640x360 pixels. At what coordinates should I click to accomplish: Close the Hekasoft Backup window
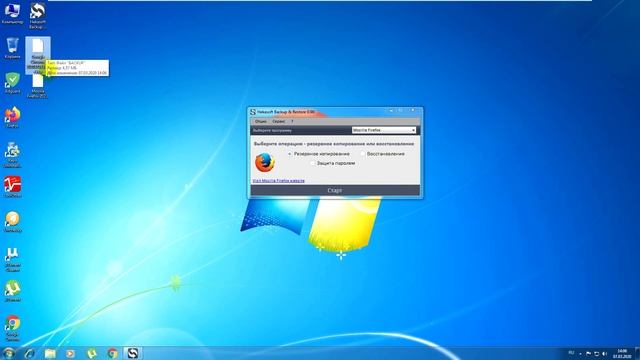pos(413,111)
